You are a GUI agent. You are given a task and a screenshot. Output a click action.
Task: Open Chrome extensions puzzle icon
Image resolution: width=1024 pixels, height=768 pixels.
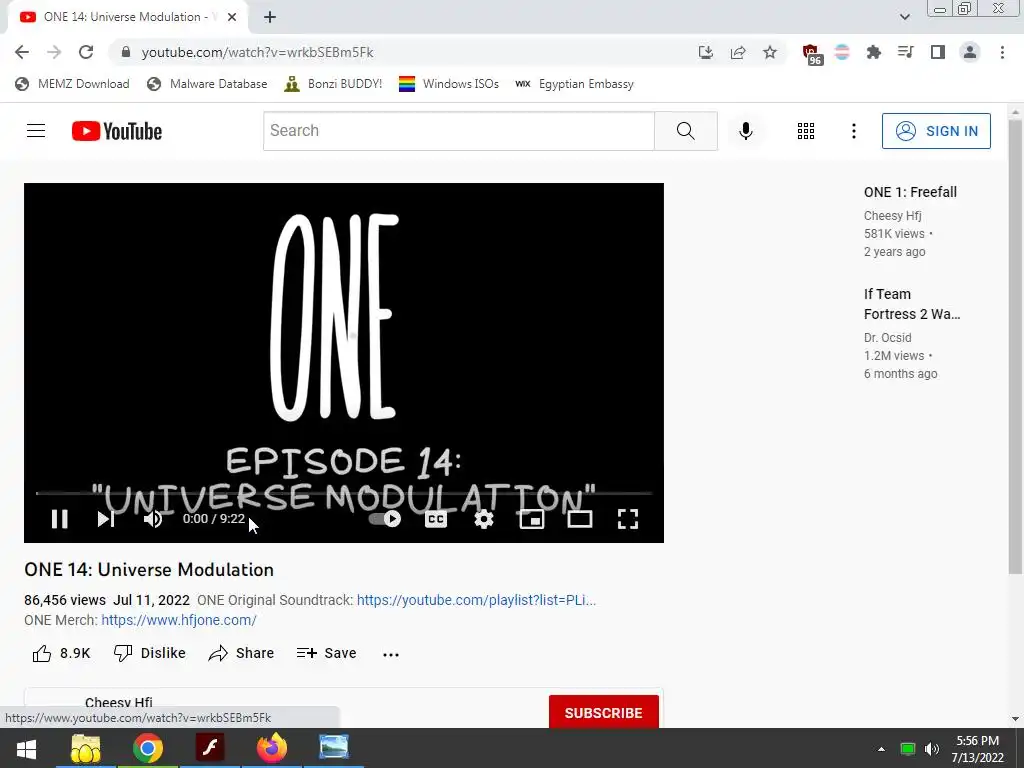[874, 52]
